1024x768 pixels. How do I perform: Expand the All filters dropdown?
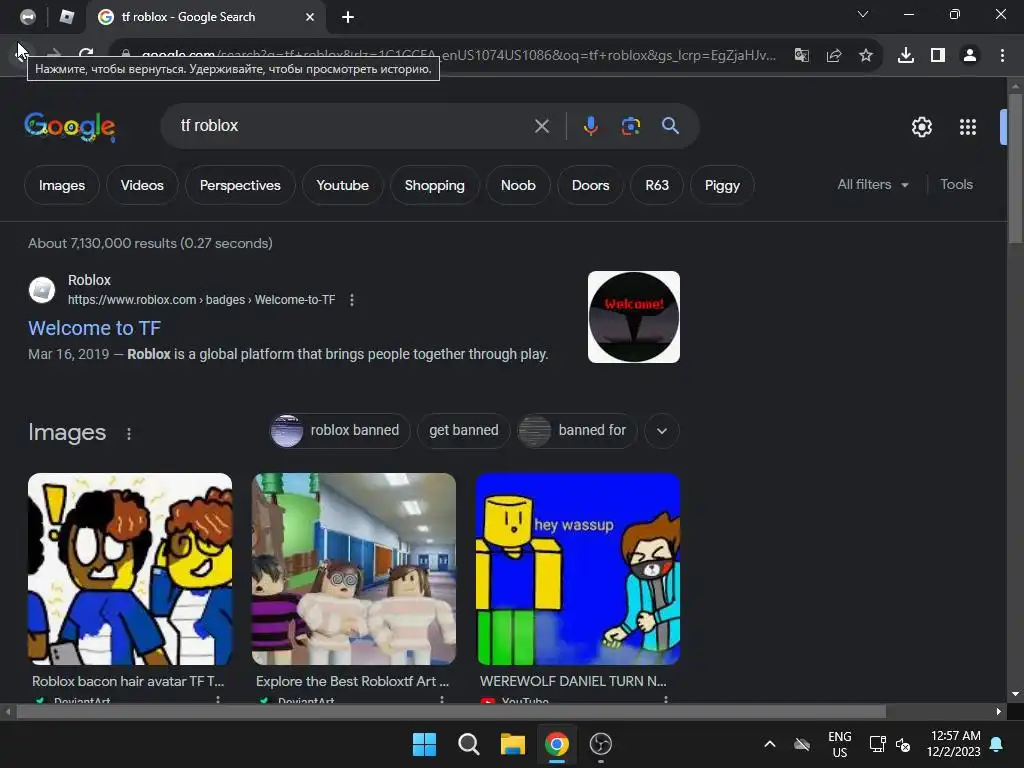click(872, 185)
